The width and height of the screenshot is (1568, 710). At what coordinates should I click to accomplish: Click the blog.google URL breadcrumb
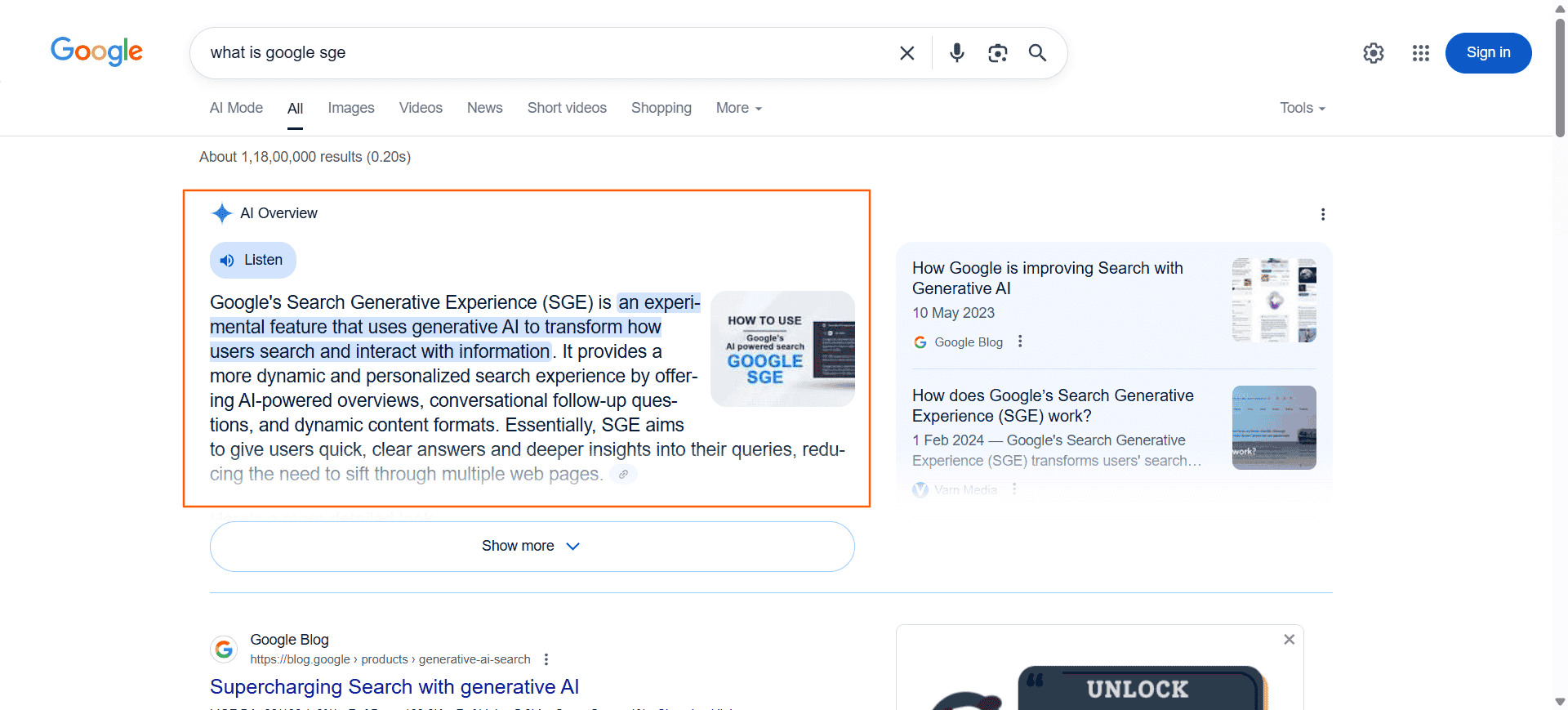390,659
